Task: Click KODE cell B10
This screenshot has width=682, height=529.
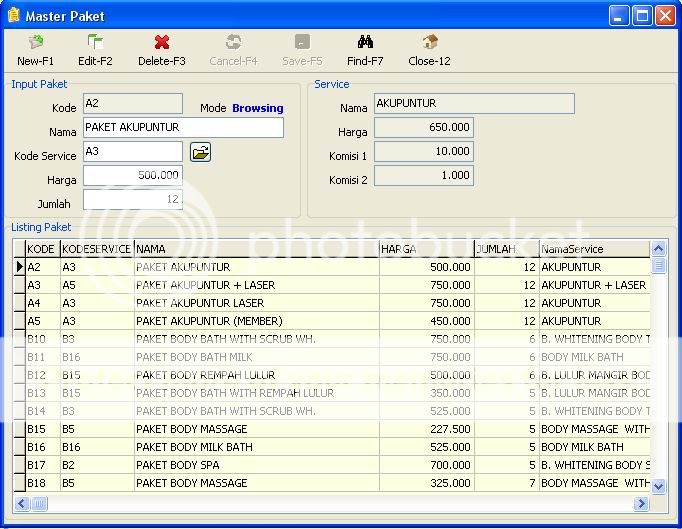Action: (x=43, y=339)
